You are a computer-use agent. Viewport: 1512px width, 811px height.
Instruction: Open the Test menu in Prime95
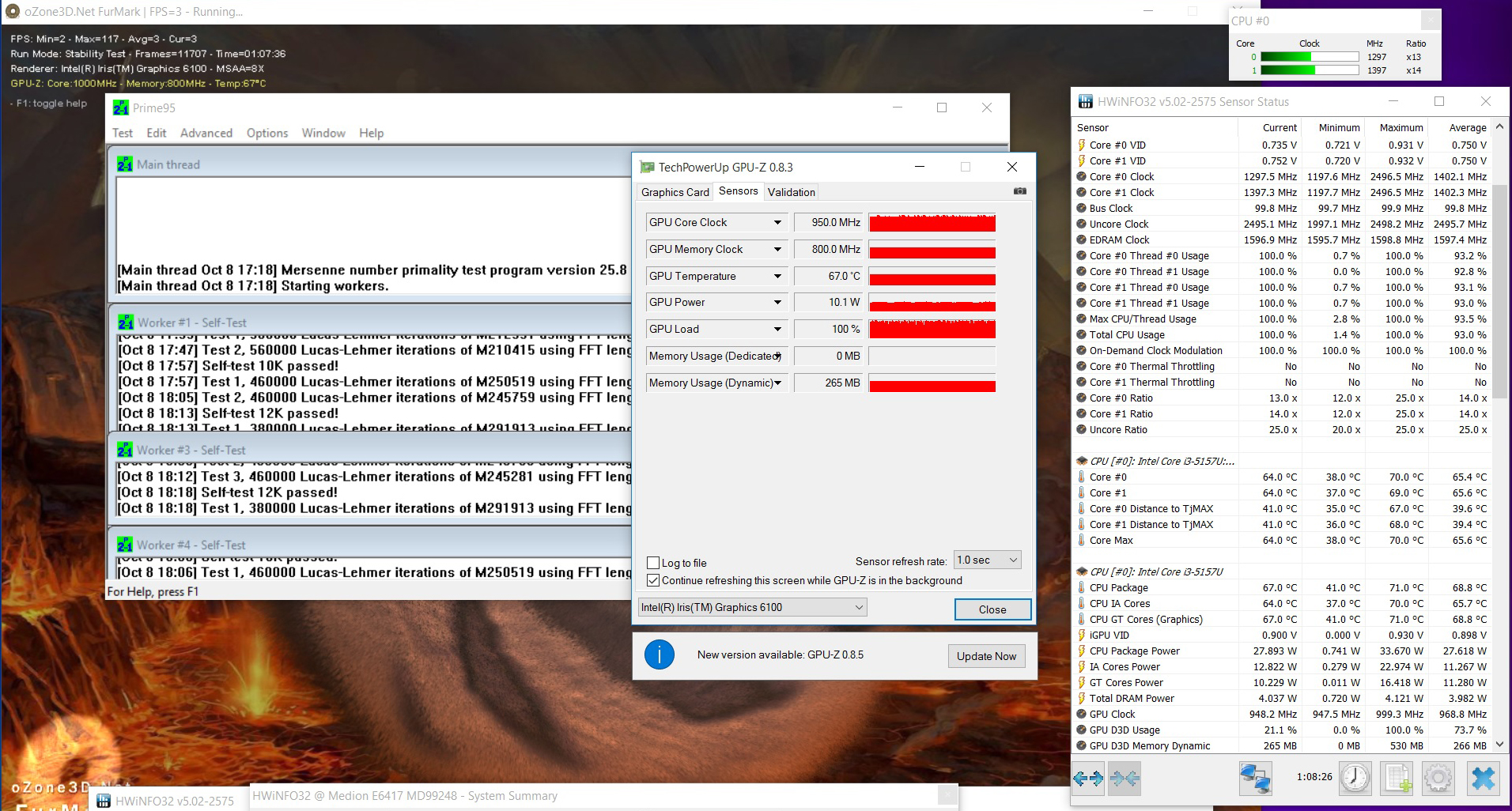coord(123,133)
